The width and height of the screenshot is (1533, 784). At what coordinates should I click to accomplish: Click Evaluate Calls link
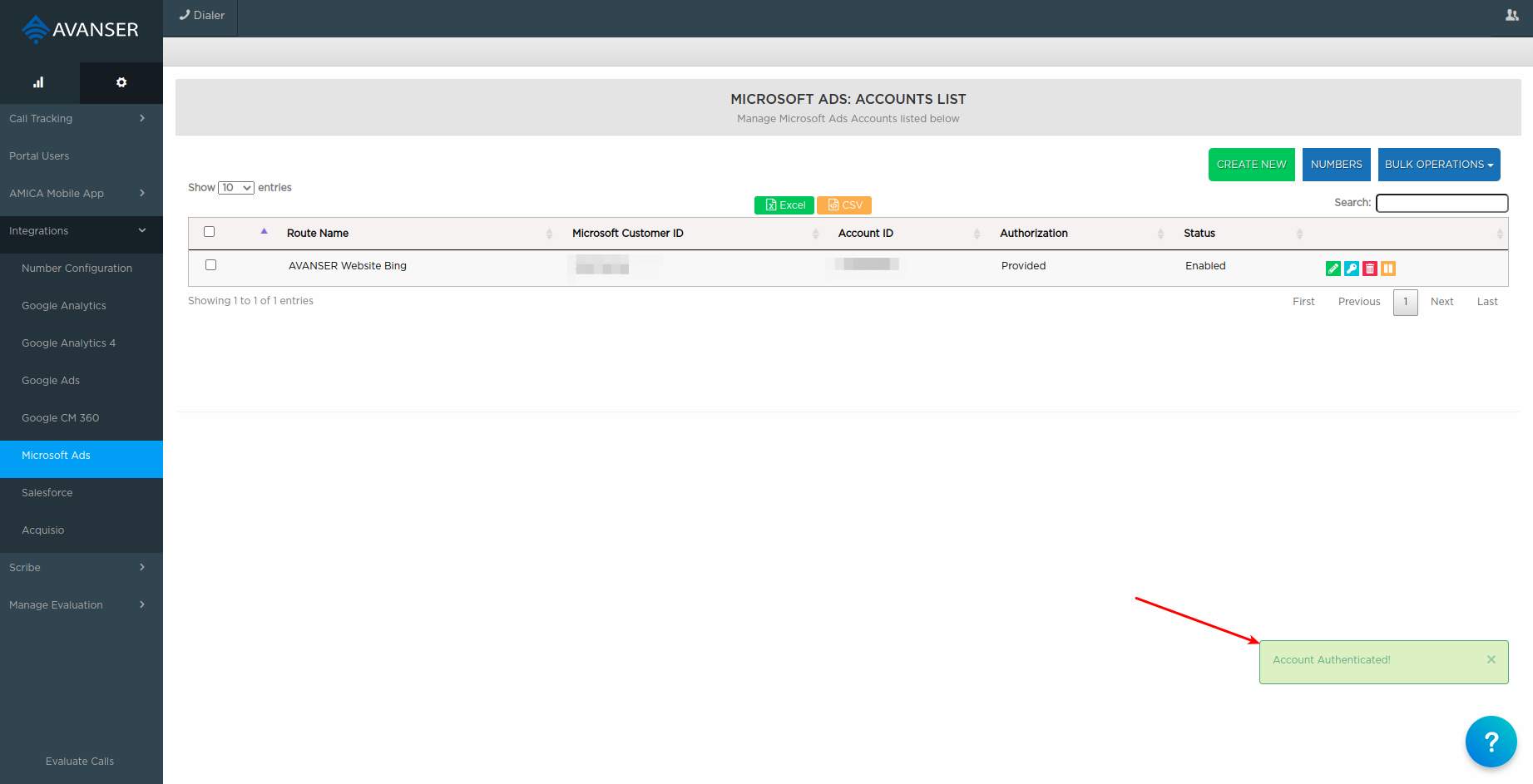pyautogui.click(x=80, y=762)
